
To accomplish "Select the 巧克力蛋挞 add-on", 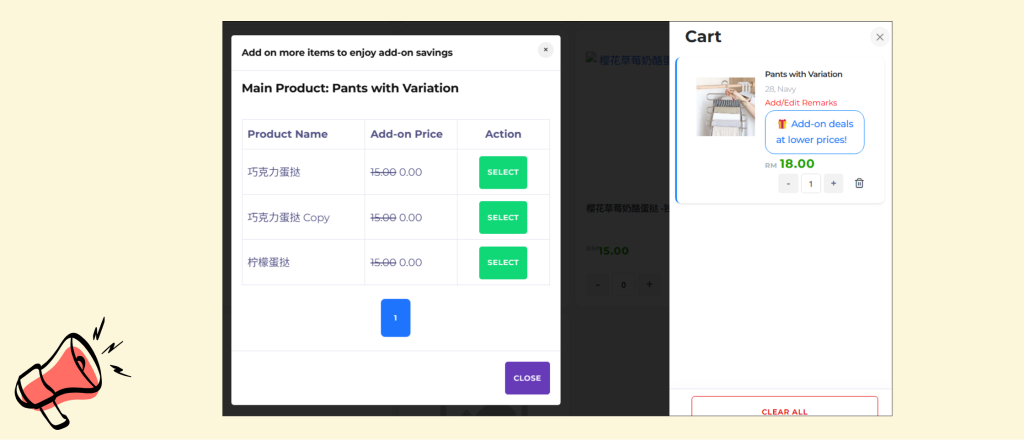I will (502, 172).
